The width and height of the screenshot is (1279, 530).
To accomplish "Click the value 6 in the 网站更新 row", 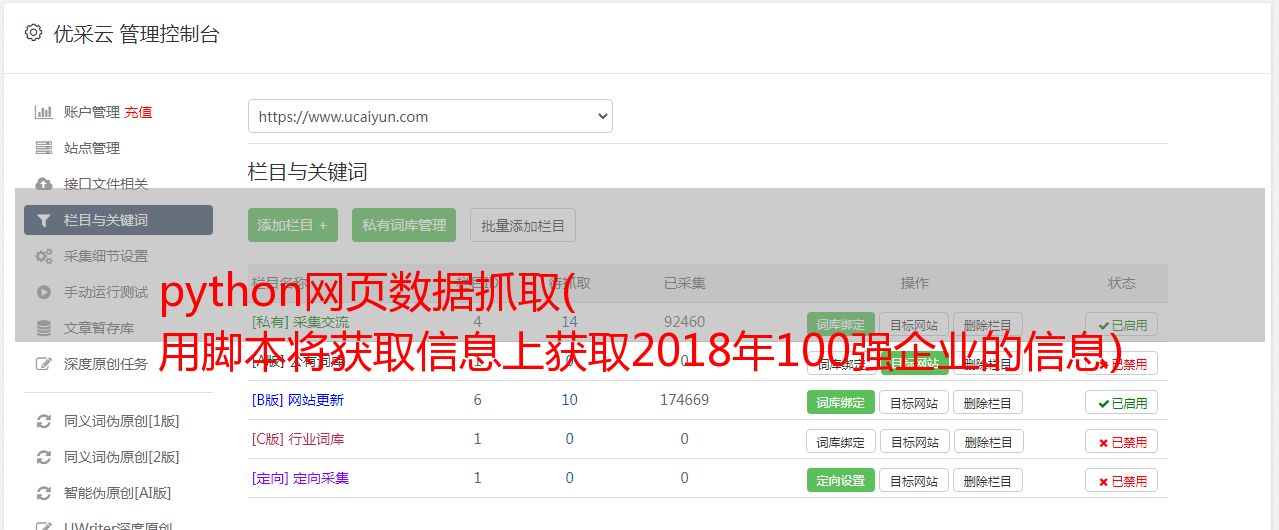I will 478,400.
